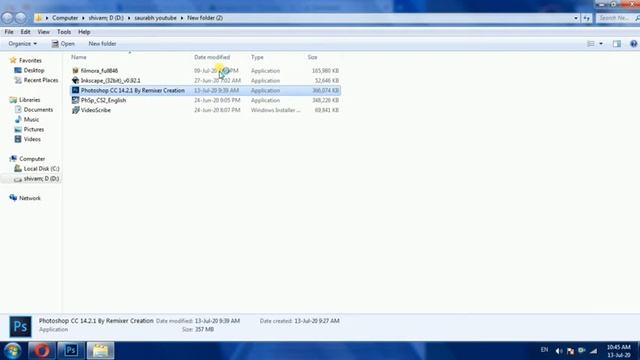Click the large Ps icon in details pane

click(x=20, y=327)
